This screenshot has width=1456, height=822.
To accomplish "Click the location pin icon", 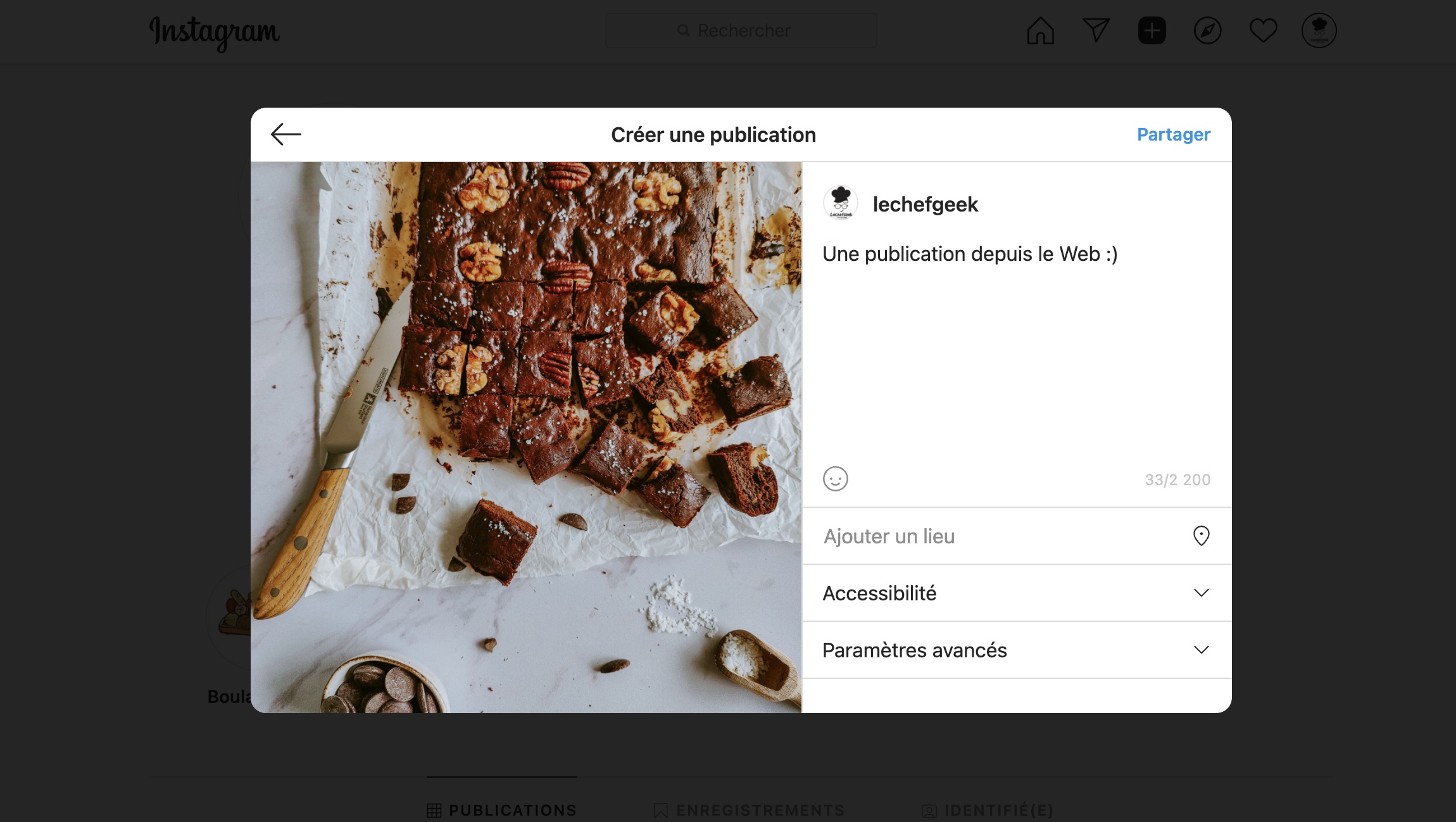I will pos(1201,536).
